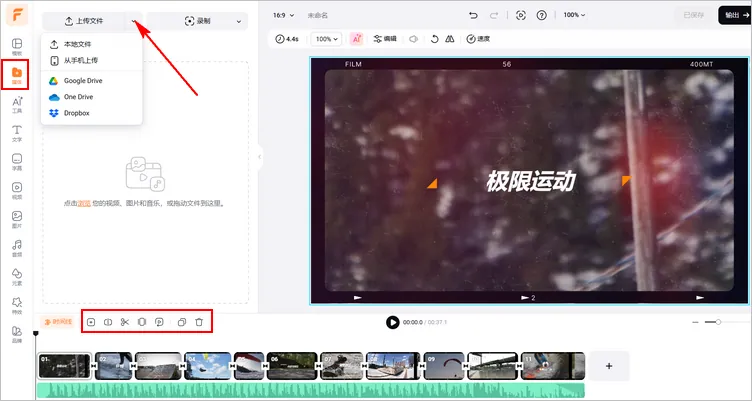Click the crop/freeze frame icon in timeline toolbar

click(x=142, y=322)
